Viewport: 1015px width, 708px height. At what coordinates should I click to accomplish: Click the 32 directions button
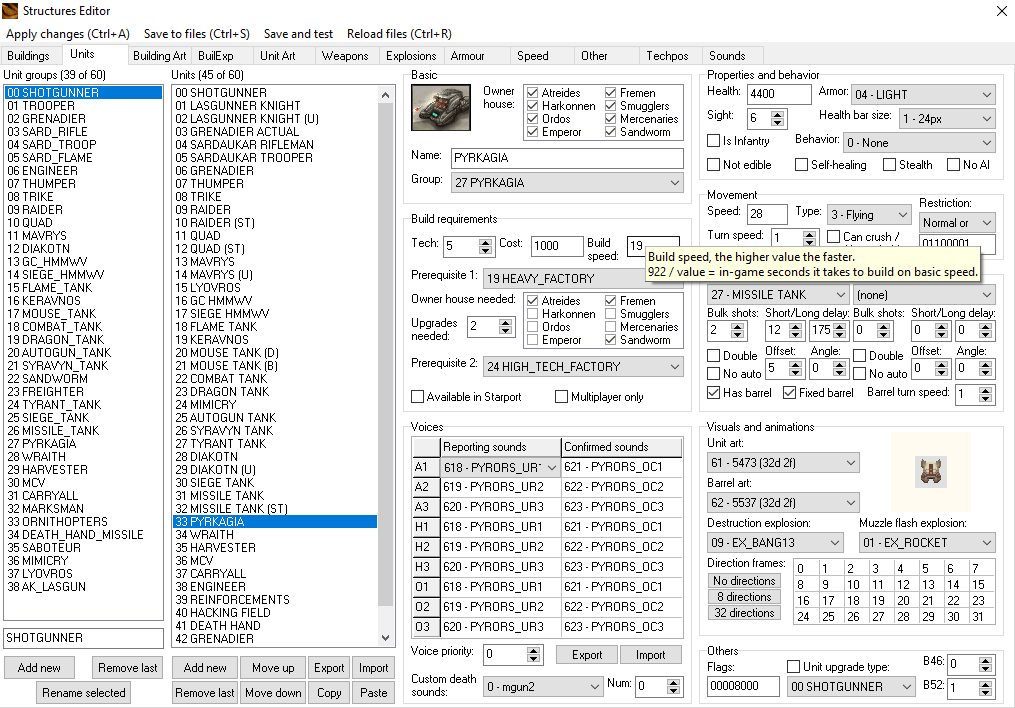tap(744, 613)
